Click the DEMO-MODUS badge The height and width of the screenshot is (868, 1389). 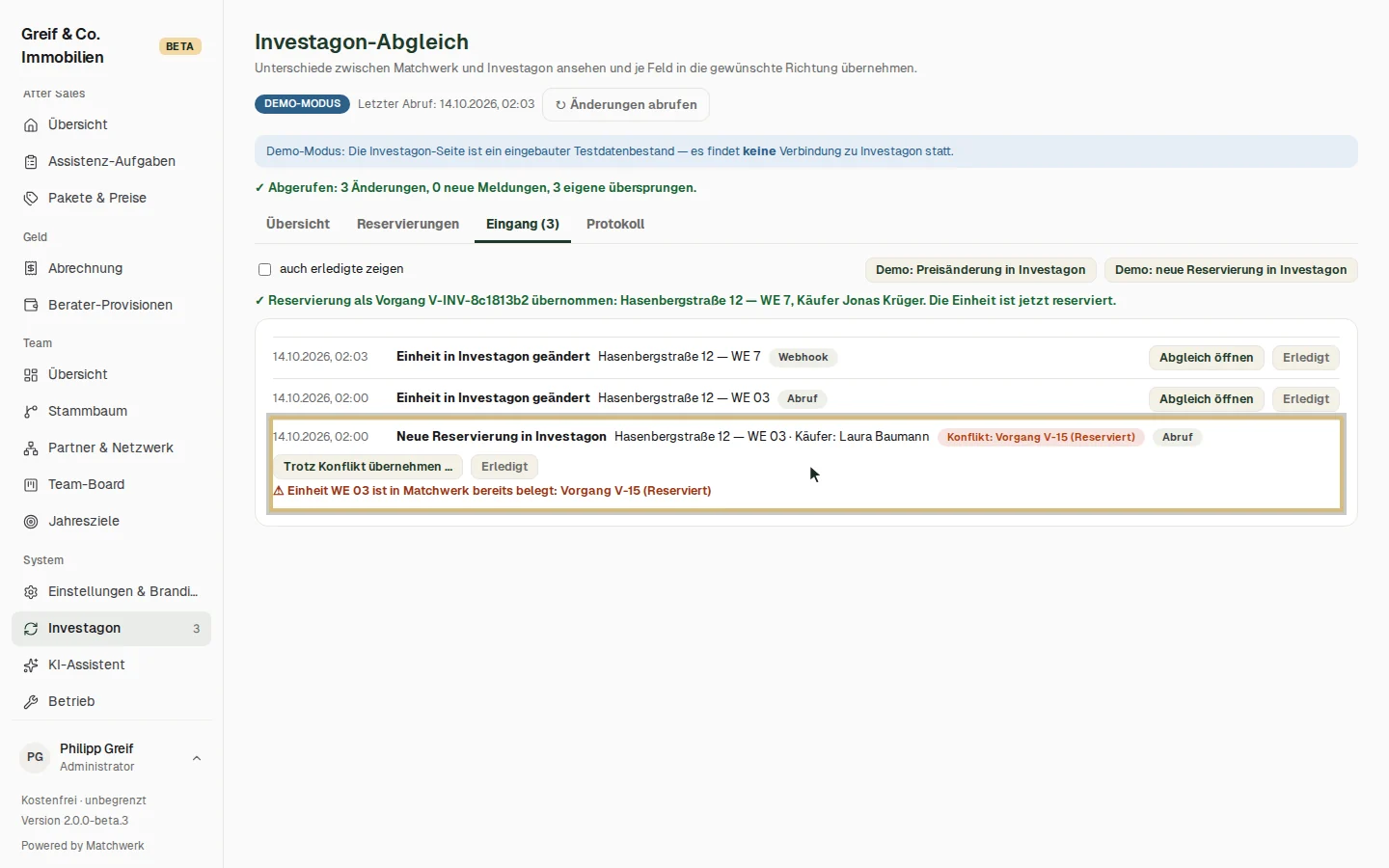click(x=302, y=104)
